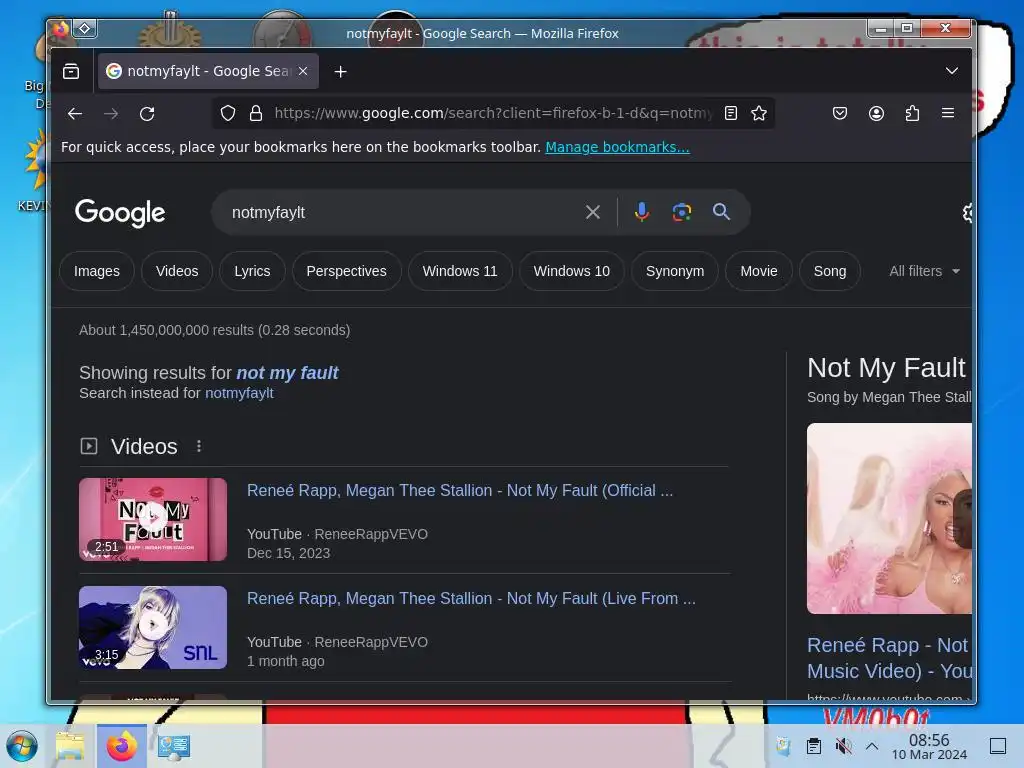Screen dimensions: 1024x768
Task: Select the Song filter chip
Action: [829, 271]
